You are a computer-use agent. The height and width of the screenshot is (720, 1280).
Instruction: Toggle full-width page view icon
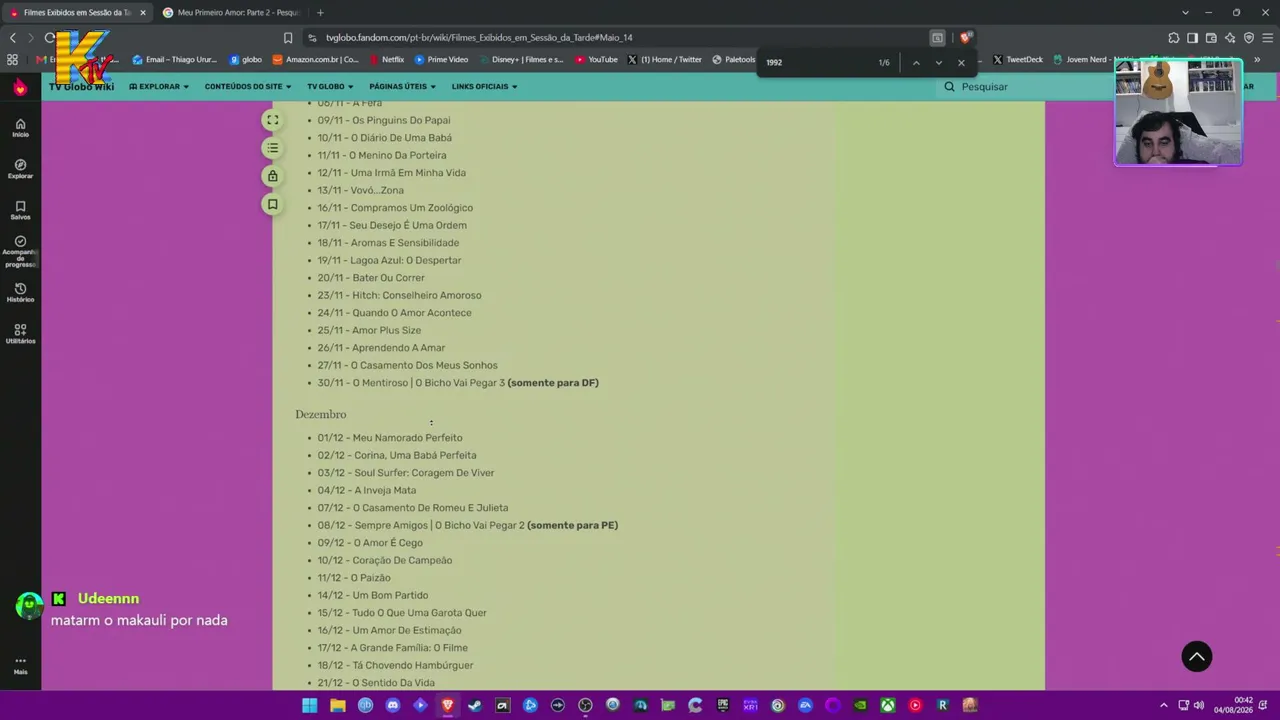(272, 120)
